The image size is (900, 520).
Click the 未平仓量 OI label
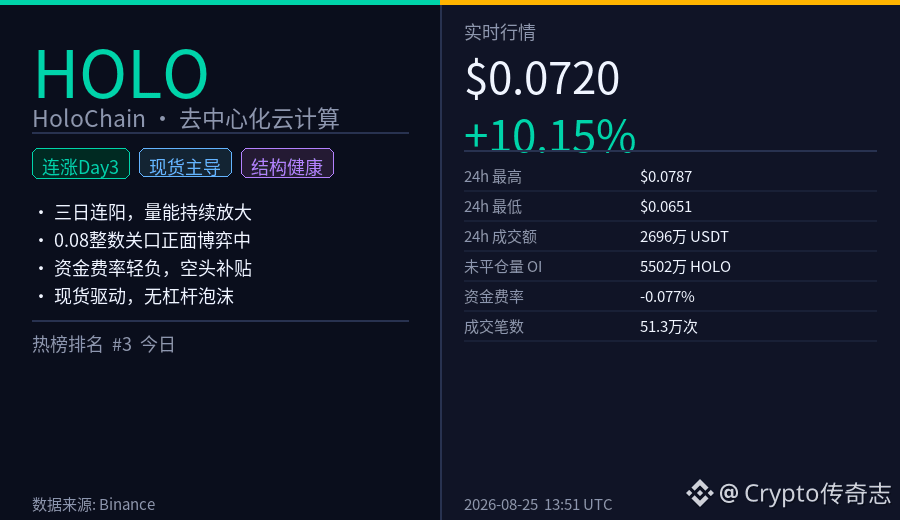[x=503, y=266]
